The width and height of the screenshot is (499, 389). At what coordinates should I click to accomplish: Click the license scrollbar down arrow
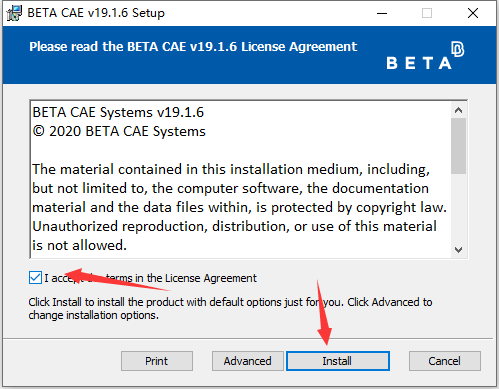point(459,250)
